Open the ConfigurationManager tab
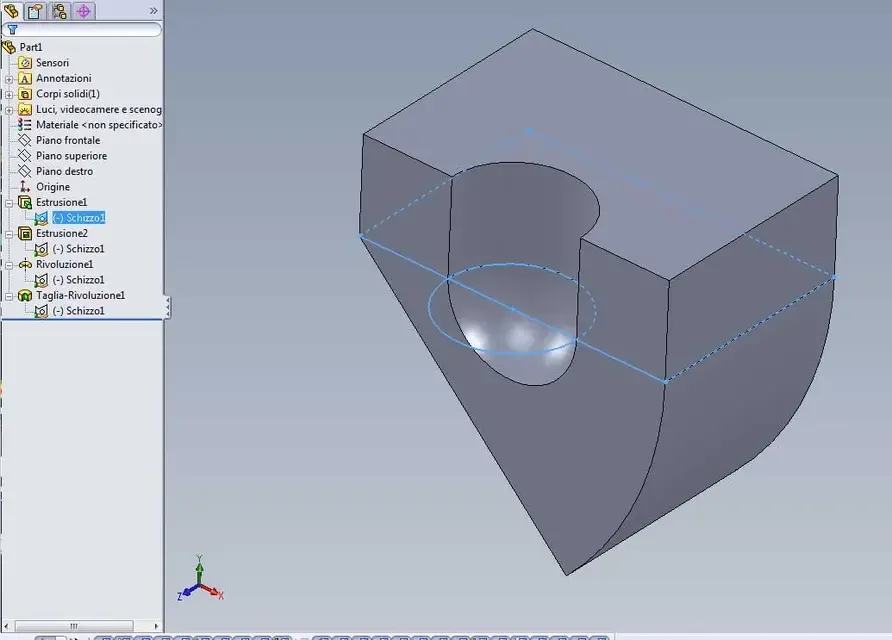The image size is (892, 640). click(59, 11)
